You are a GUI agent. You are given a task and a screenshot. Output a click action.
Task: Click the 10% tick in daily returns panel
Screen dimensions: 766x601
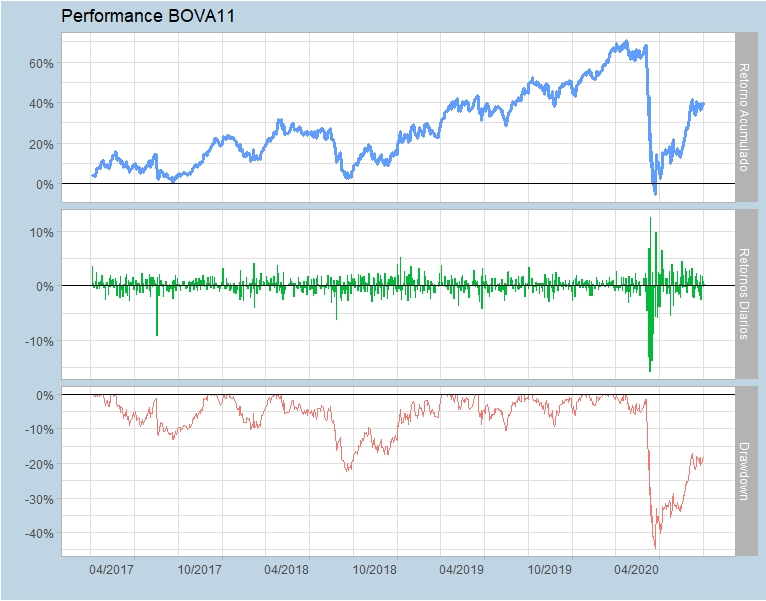click(40, 232)
